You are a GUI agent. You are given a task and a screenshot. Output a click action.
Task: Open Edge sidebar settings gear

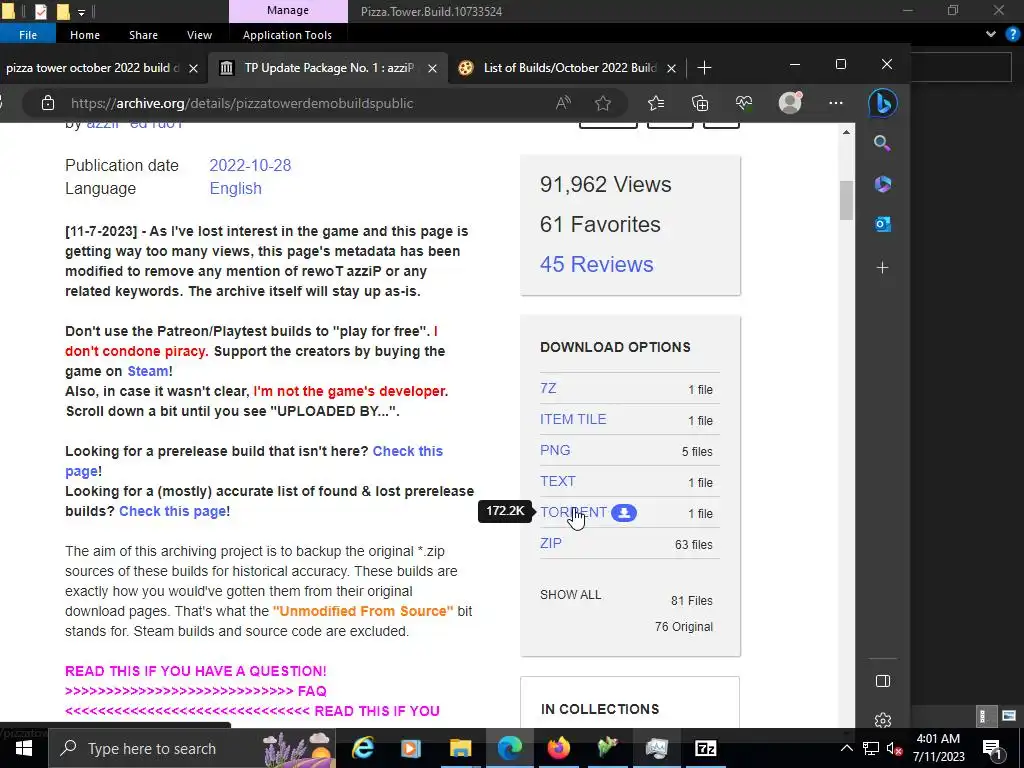tap(882, 720)
